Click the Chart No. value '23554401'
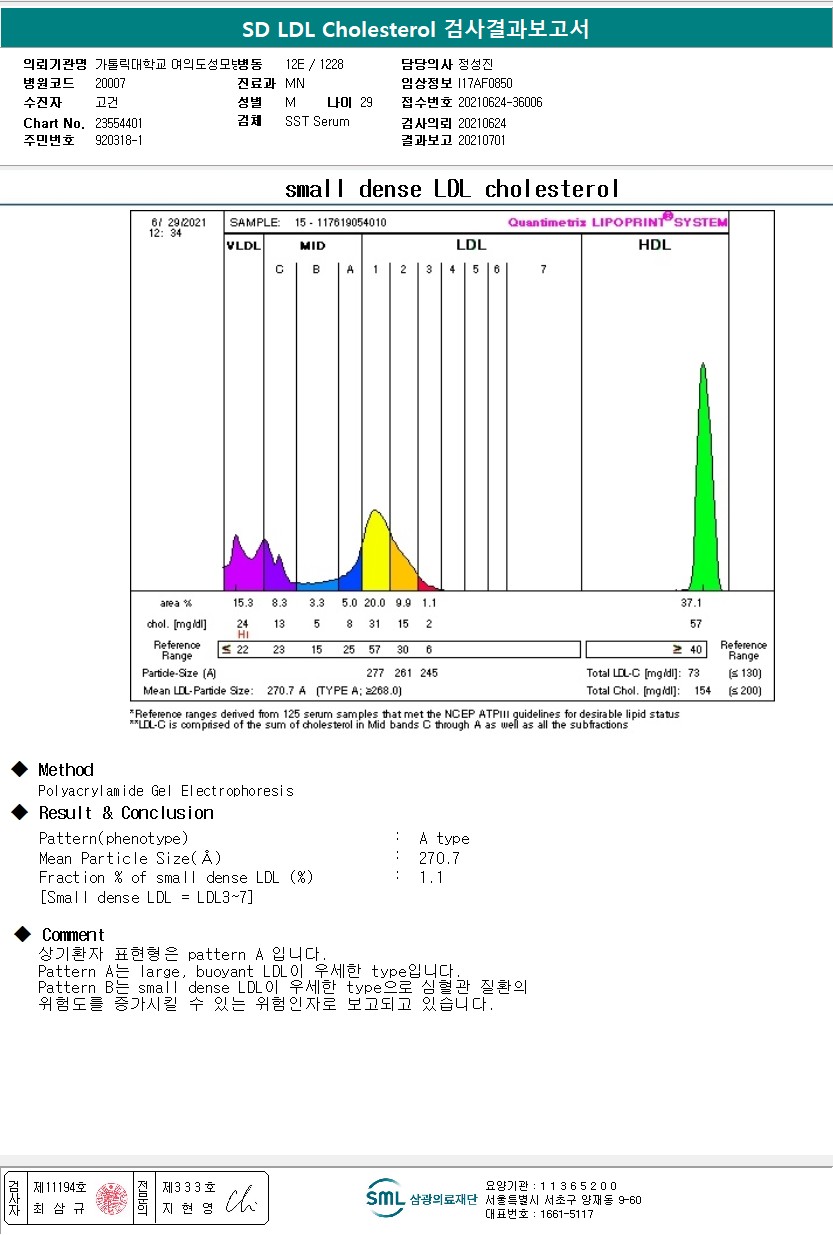Screen dimensions: 833x1235 coord(119,122)
